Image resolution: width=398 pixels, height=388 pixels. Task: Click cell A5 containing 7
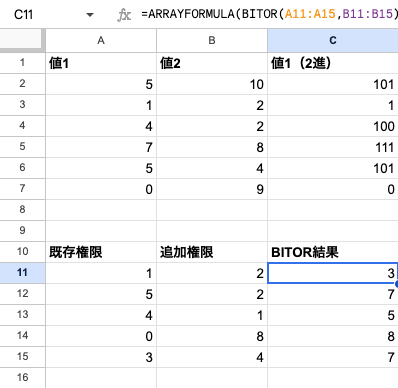pos(101,147)
